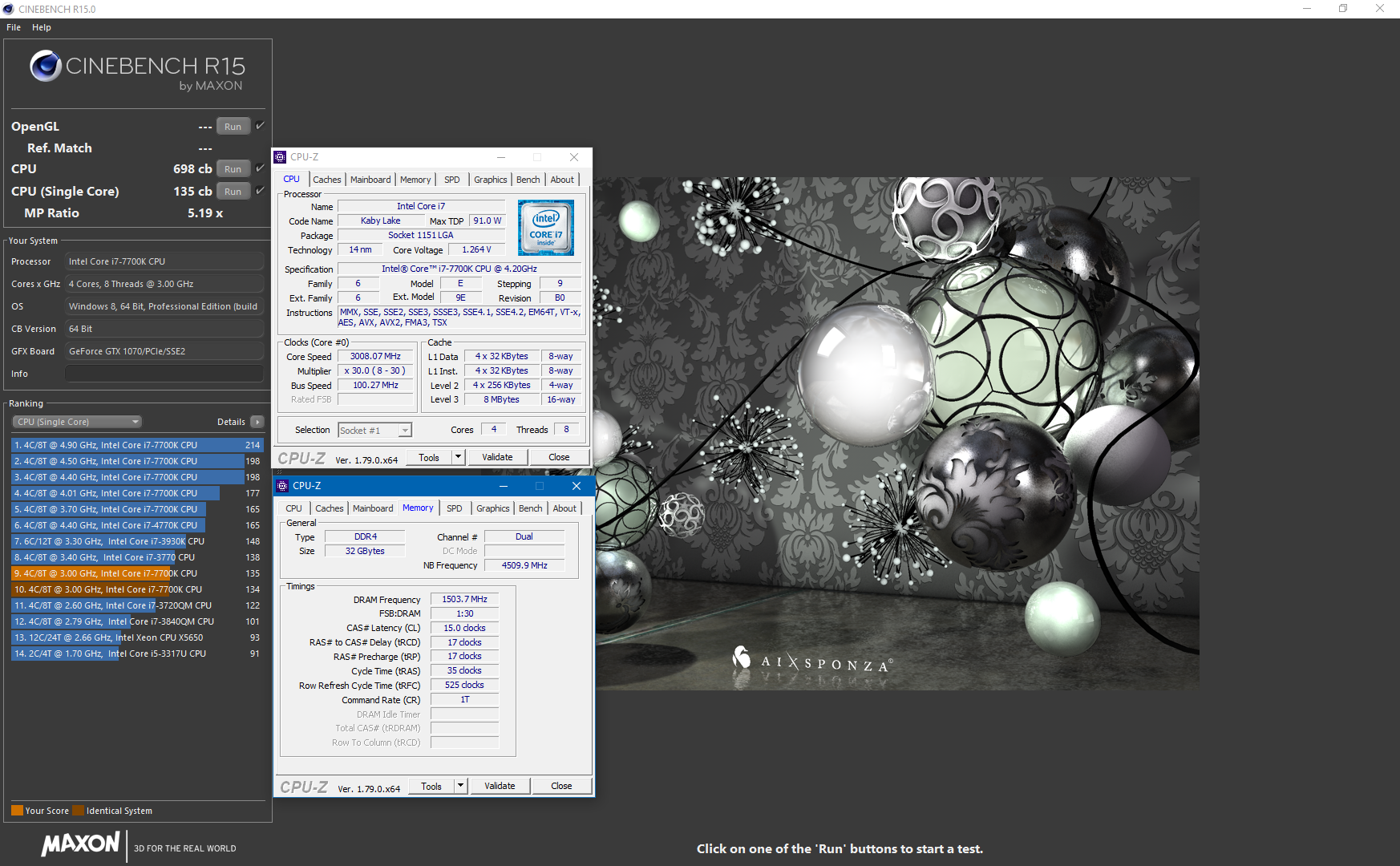Click the CPU-Z icon in upper window title
This screenshot has height=866, width=1400.
pyautogui.click(x=280, y=157)
